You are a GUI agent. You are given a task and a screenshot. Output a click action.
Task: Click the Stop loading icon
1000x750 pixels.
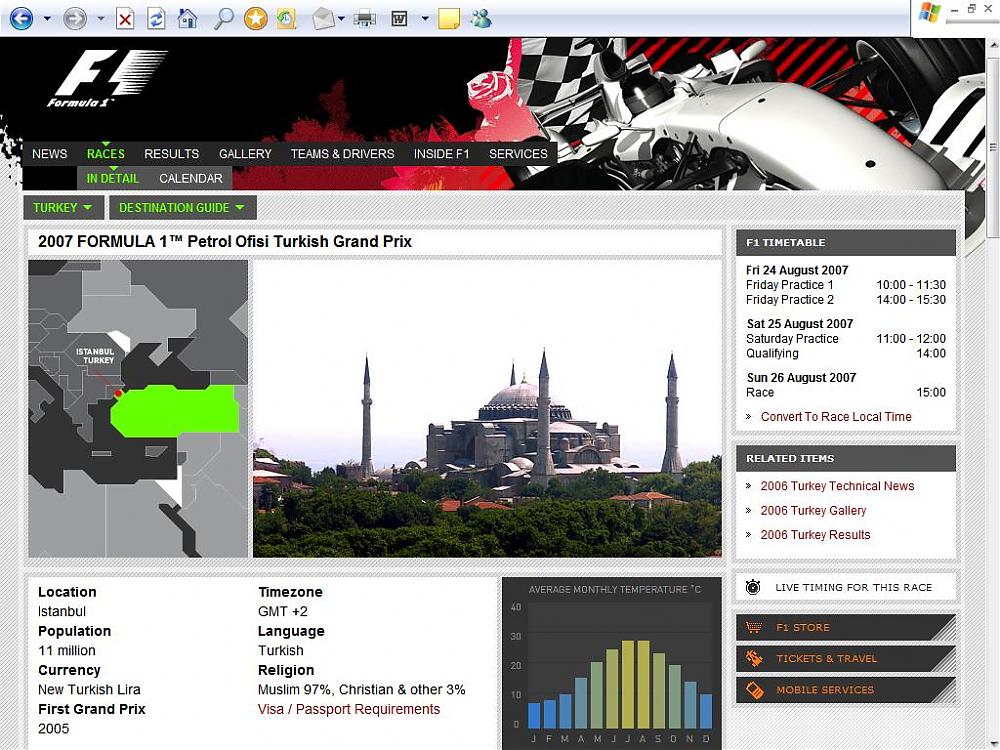tap(125, 18)
